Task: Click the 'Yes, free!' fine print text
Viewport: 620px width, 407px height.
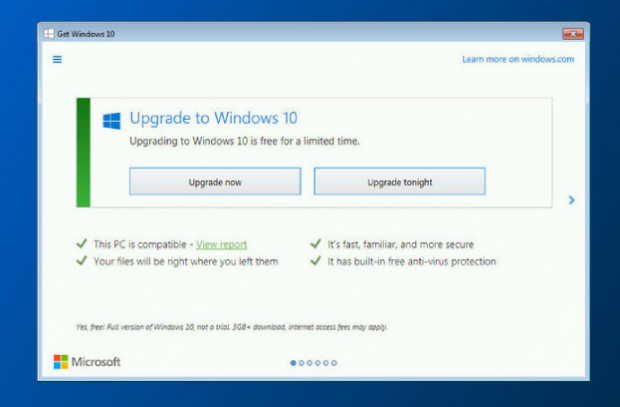Action: [232, 327]
